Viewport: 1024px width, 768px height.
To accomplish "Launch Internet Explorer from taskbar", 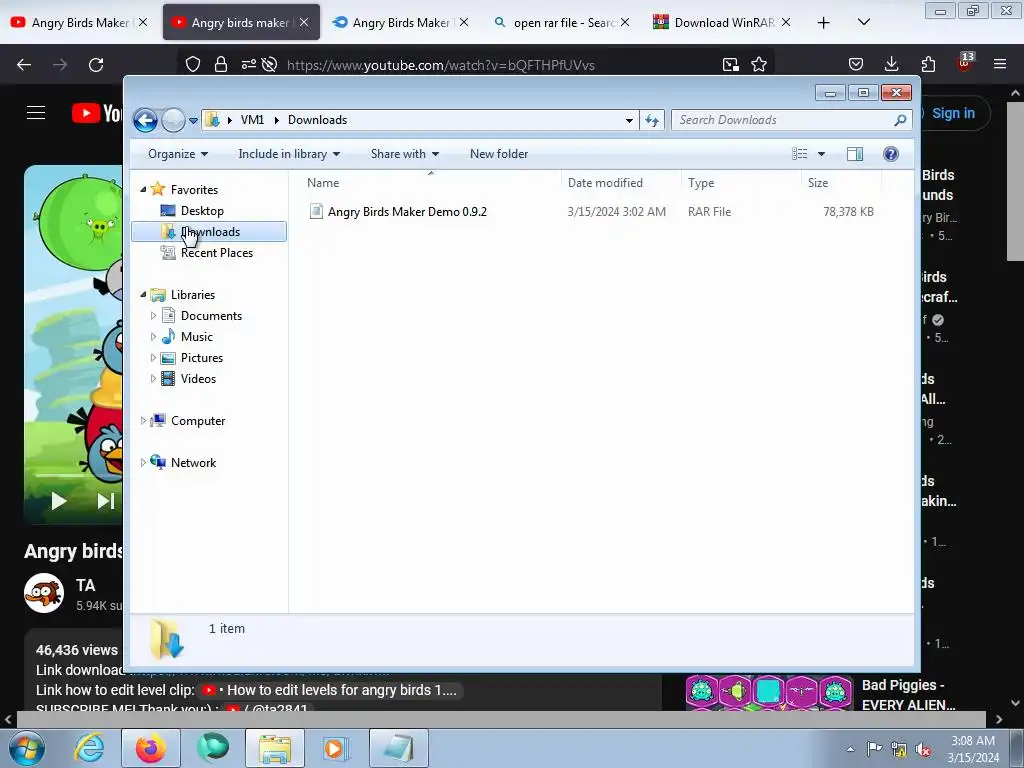I will [x=89, y=748].
